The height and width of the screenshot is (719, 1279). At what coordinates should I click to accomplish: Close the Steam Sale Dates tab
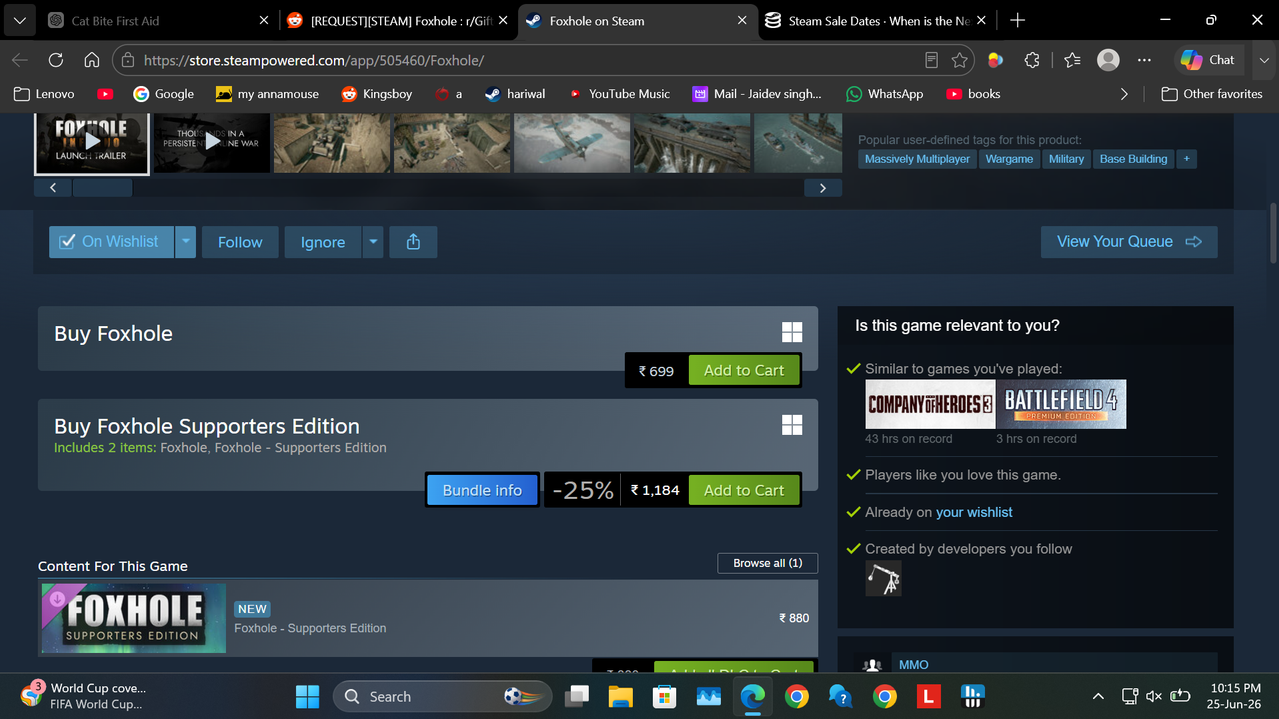click(x=981, y=20)
